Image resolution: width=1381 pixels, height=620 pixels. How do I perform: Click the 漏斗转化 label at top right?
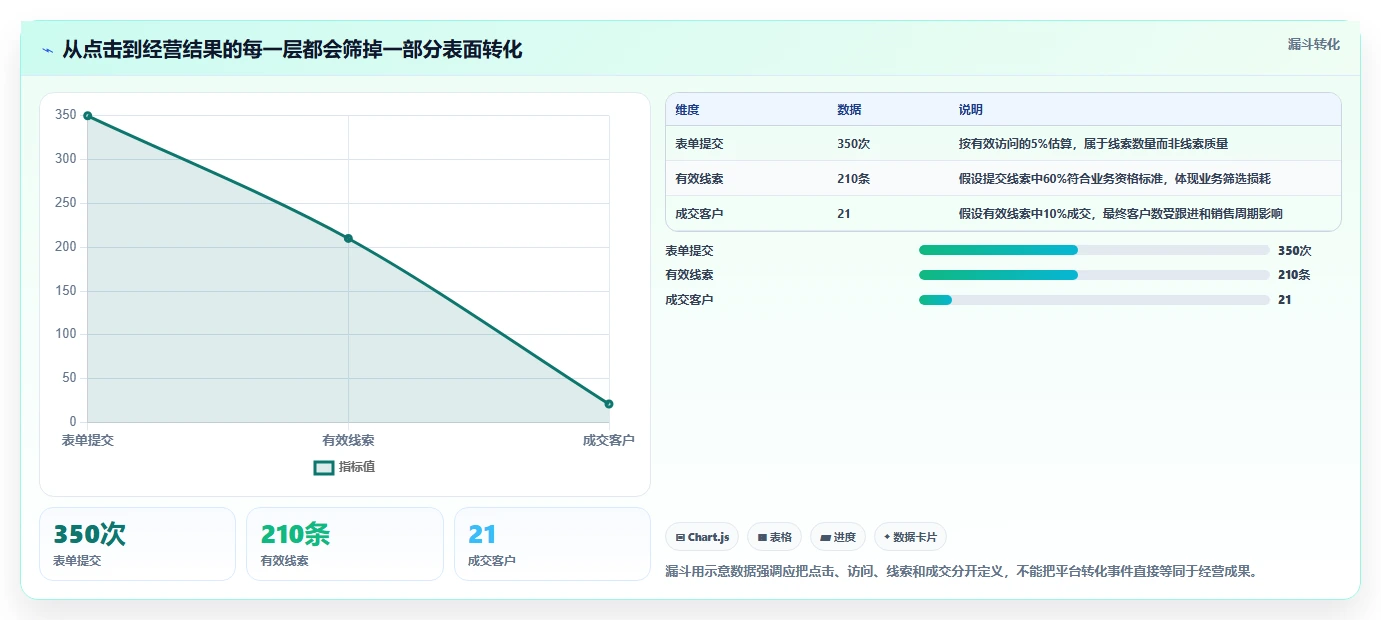point(1313,44)
